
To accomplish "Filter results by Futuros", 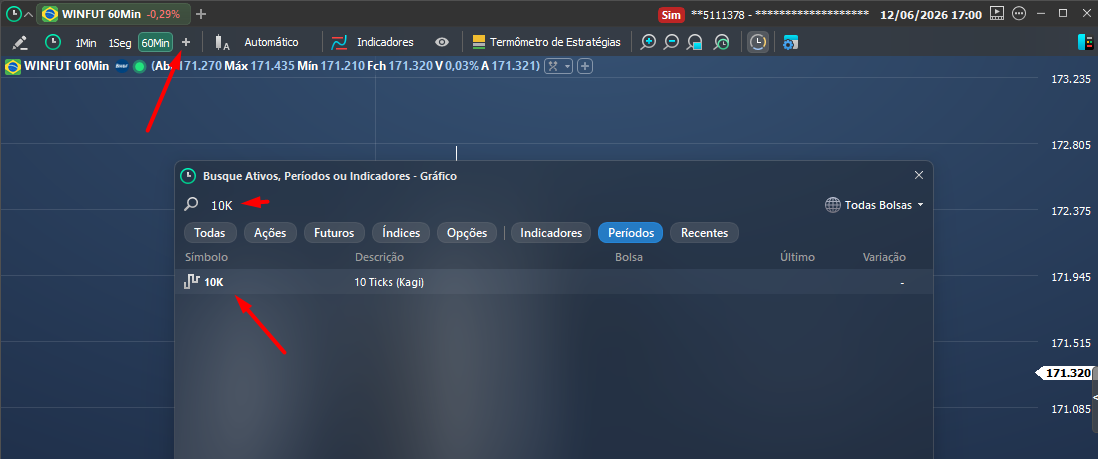I will point(334,233).
